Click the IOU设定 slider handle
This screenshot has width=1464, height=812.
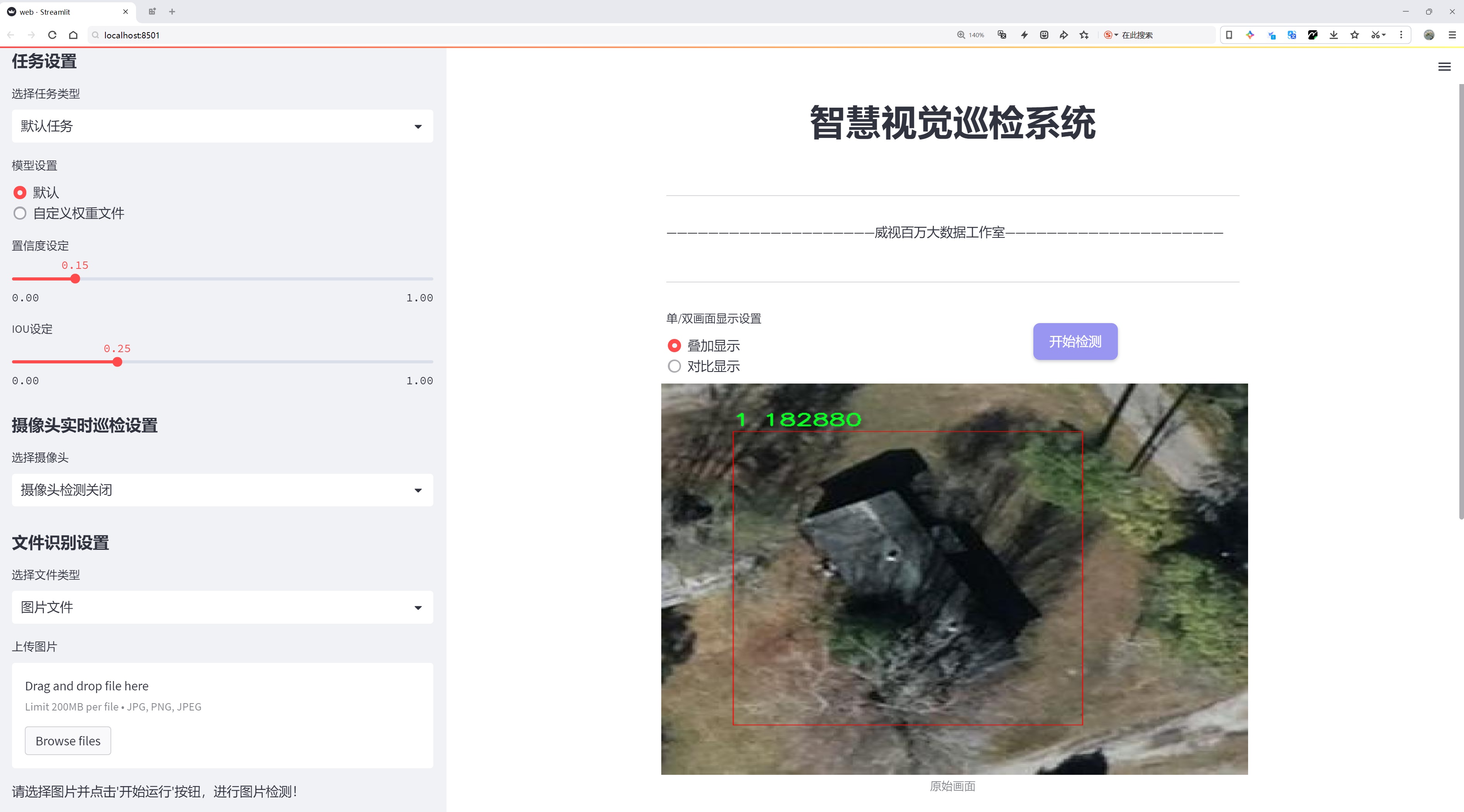117,362
